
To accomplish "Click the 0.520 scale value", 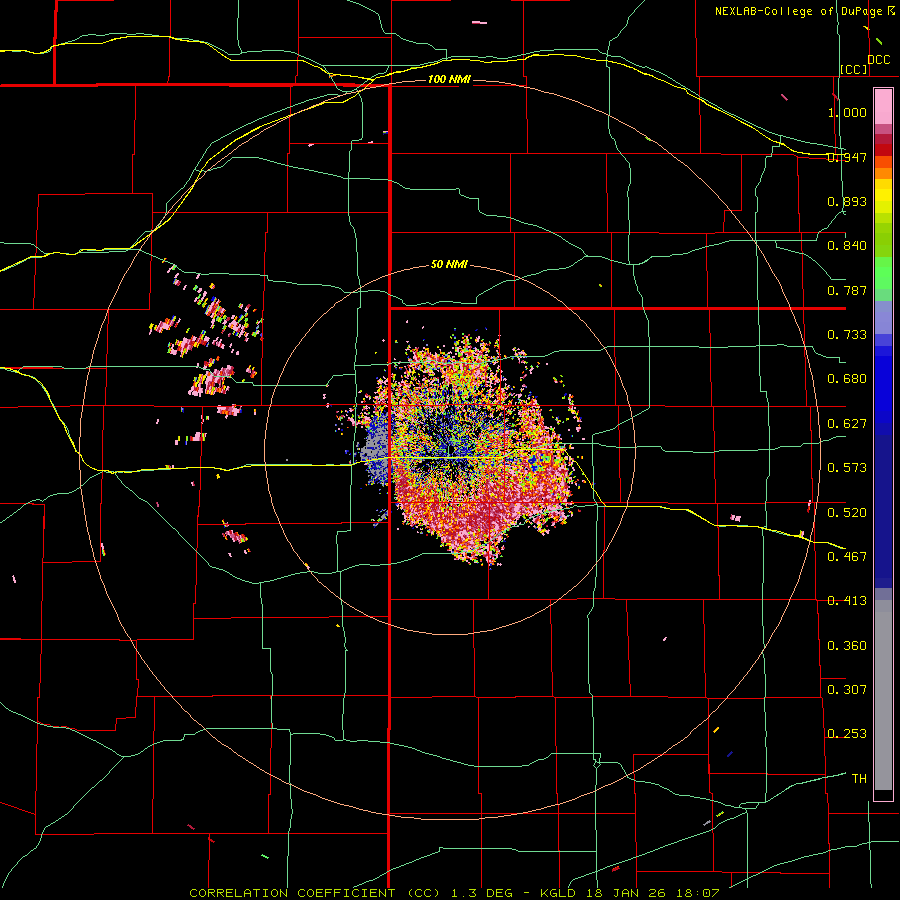I will tap(847, 512).
